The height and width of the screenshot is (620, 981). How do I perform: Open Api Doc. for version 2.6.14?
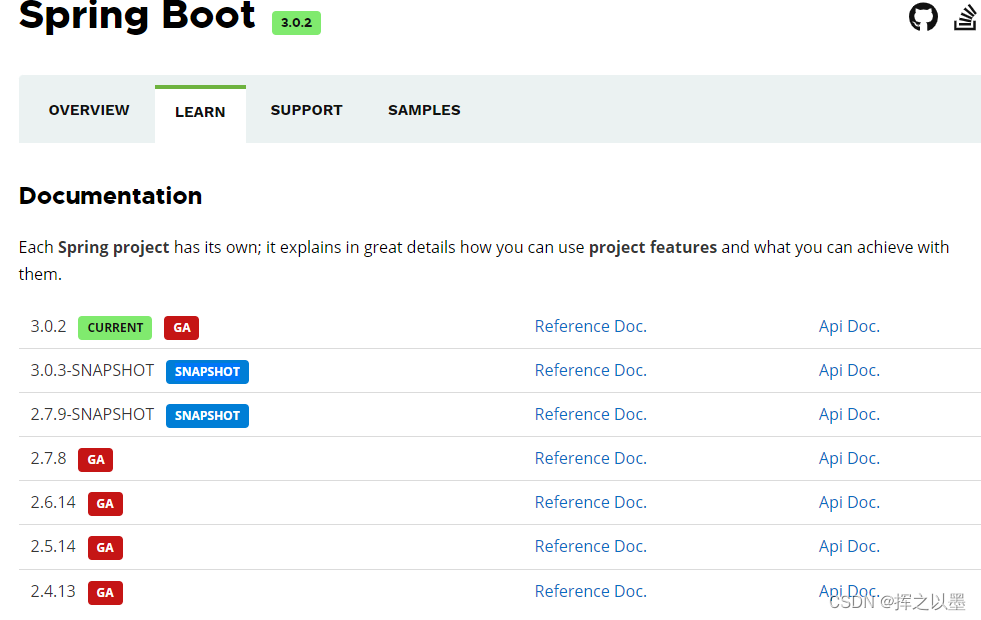tap(849, 502)
